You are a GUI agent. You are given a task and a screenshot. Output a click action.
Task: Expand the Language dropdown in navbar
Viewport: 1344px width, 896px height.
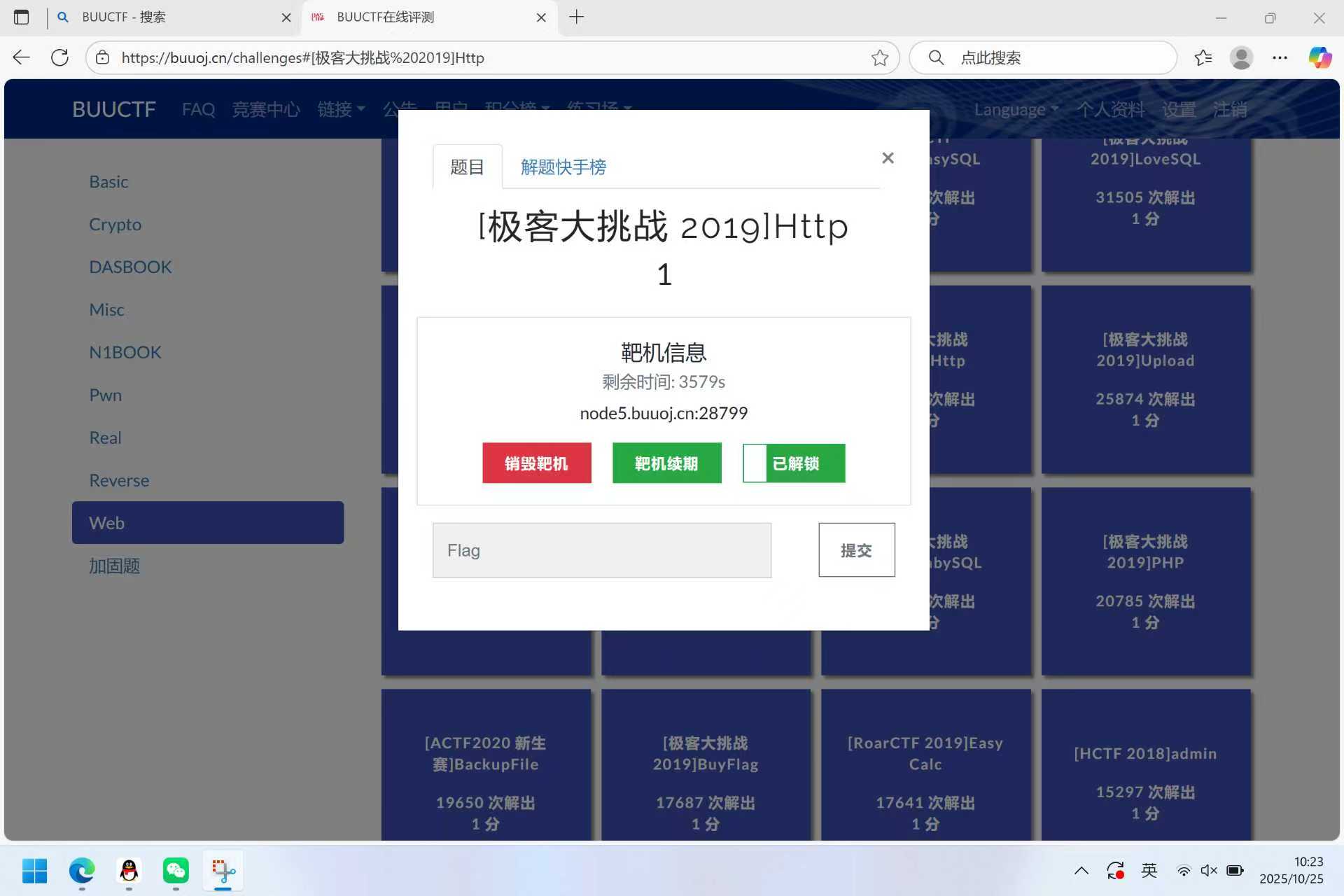point(1016,109)
